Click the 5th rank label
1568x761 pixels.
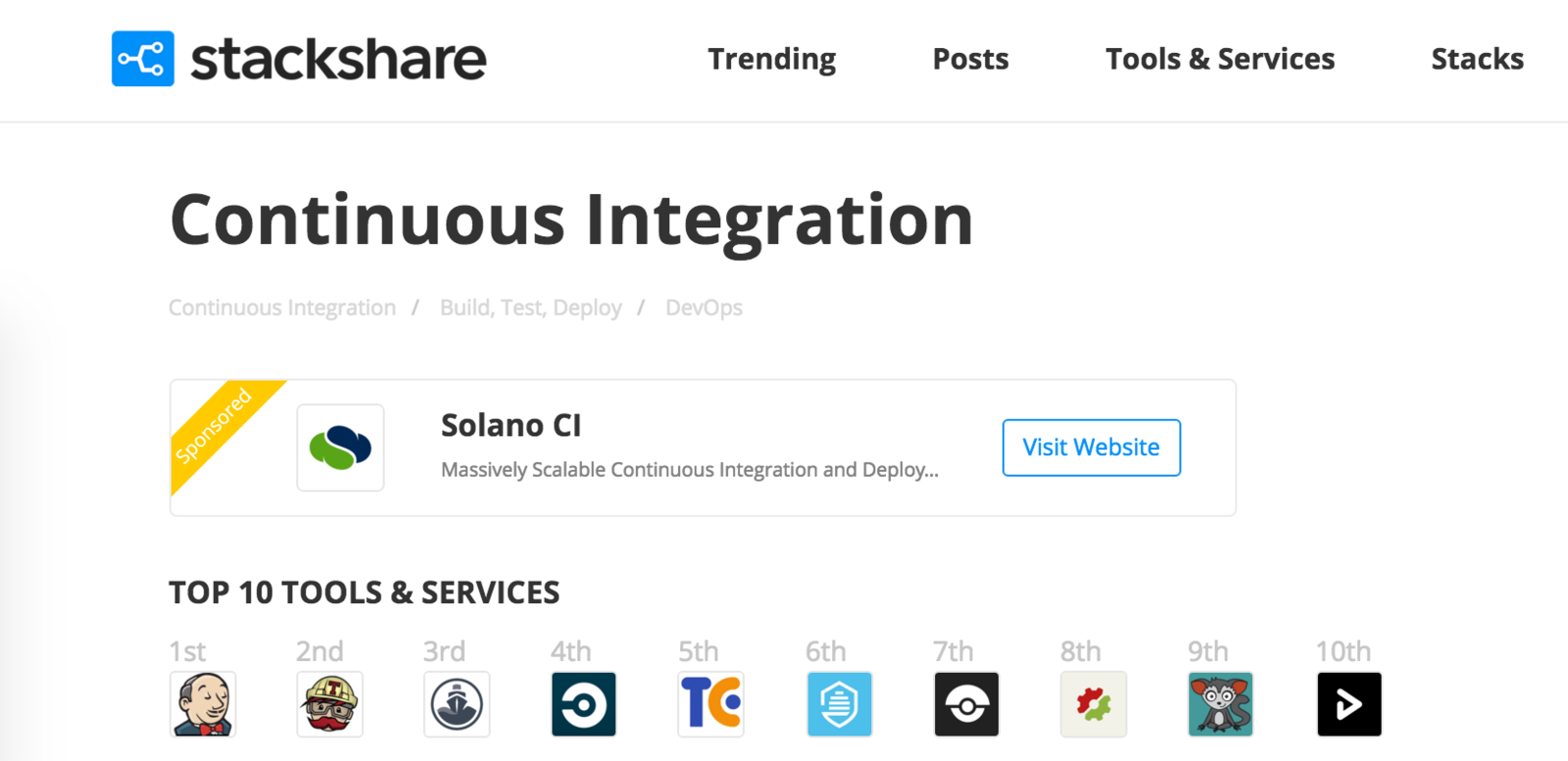coord(699,651)
